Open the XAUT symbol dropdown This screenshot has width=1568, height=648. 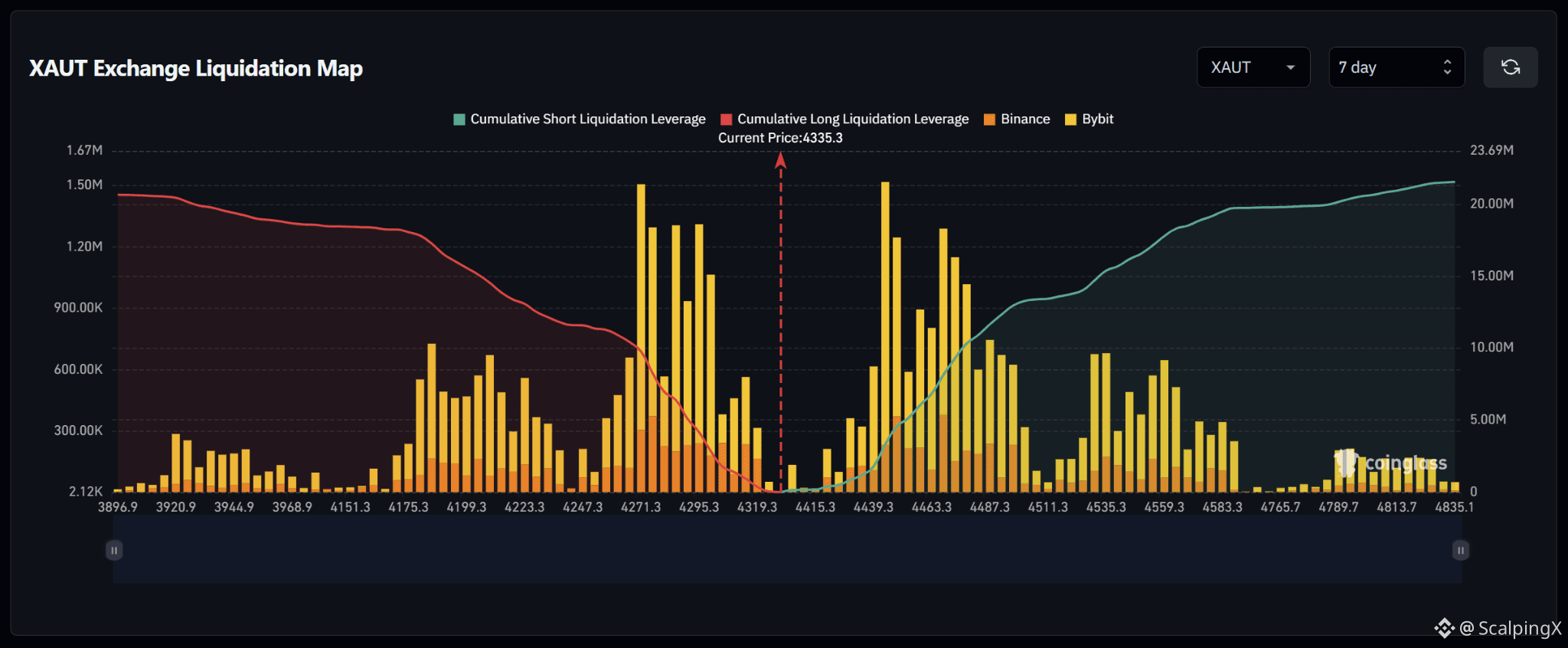(x=1253, y=67)
